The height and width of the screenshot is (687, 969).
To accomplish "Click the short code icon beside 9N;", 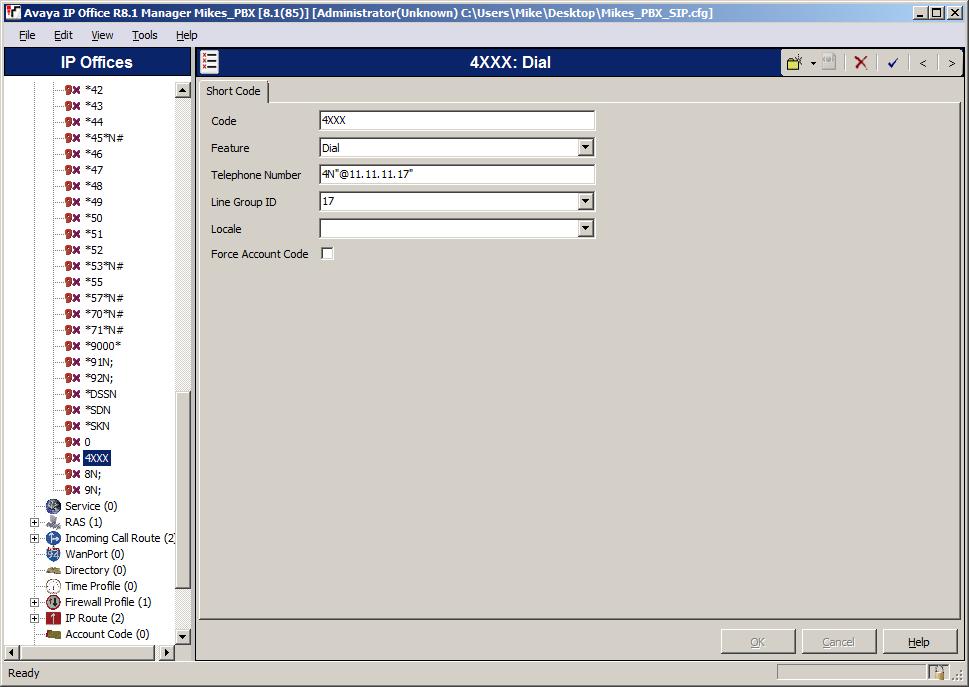I will pos(72,491).
